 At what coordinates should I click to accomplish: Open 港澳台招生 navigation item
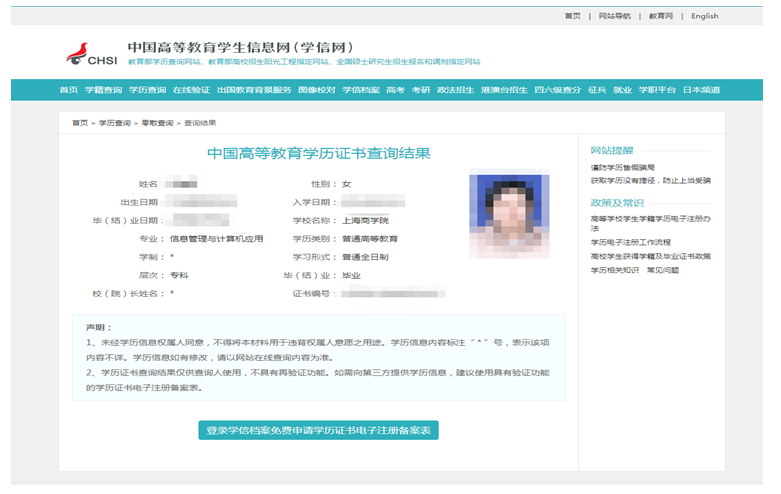pos(504,90)
